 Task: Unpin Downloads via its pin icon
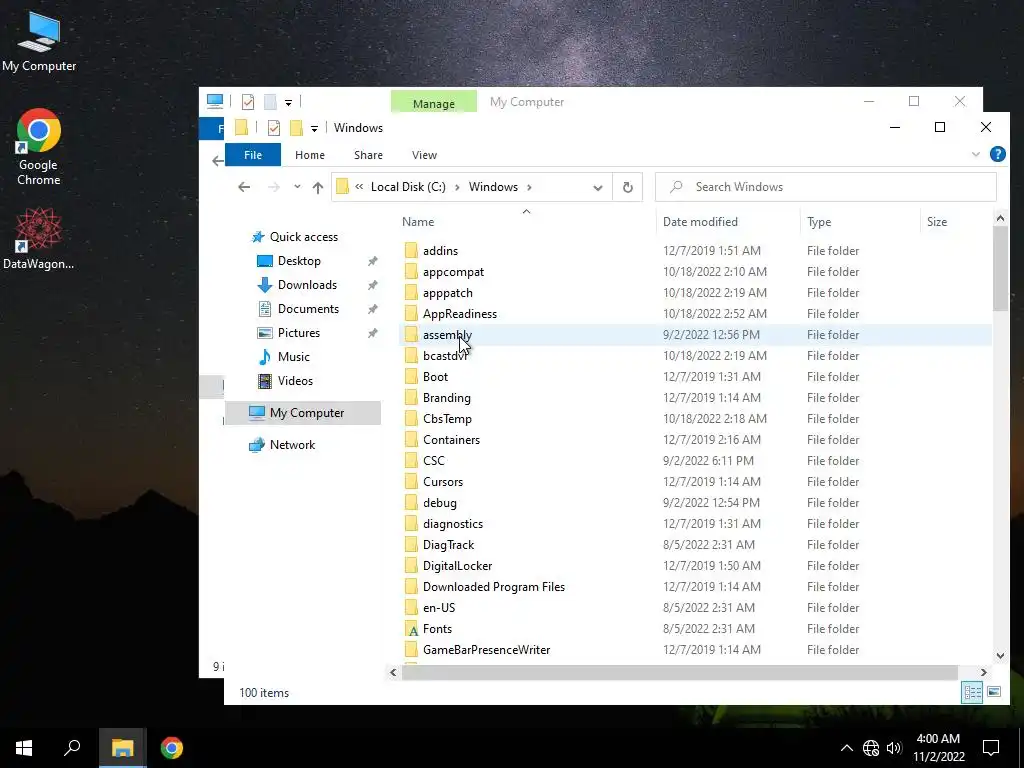(x=372, y=285)
